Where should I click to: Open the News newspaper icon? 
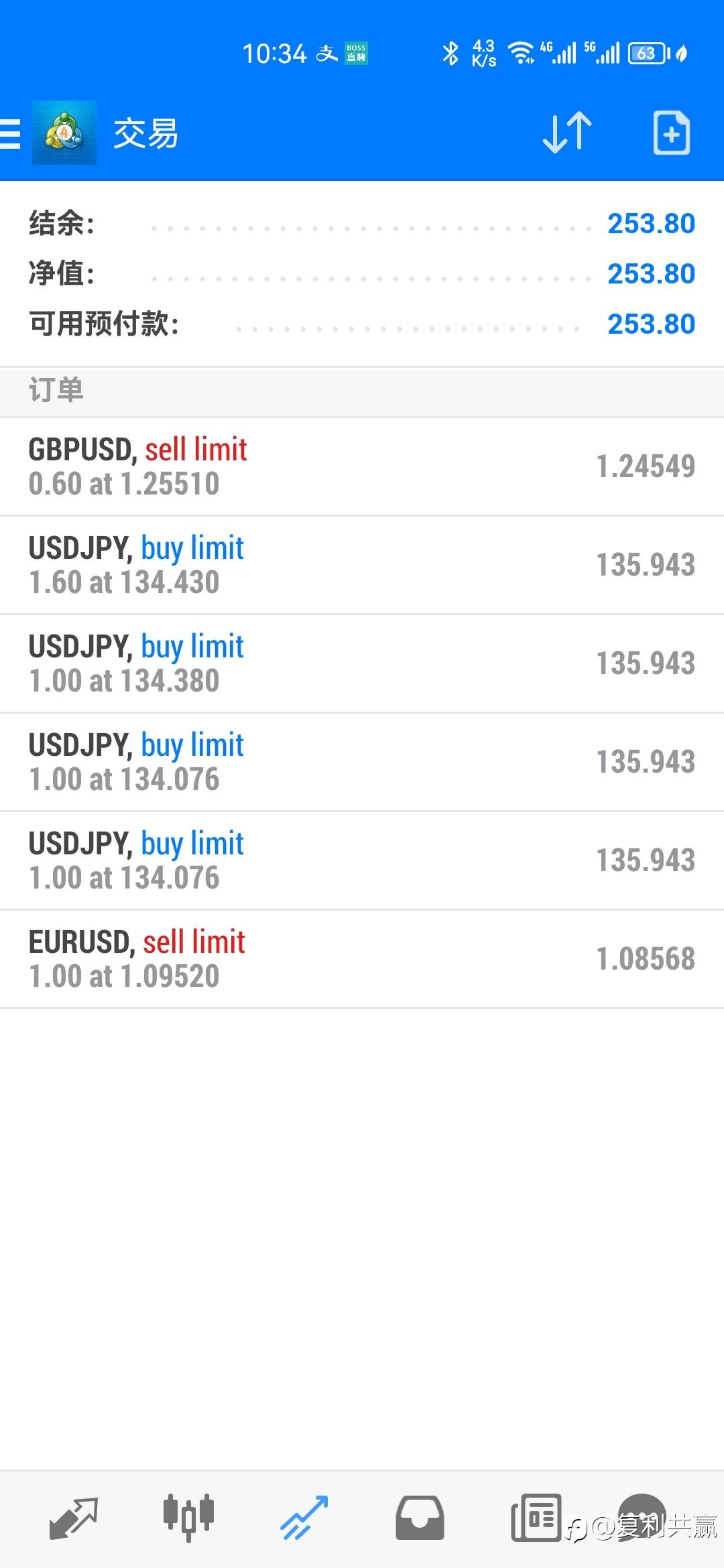pos(536,1518)
